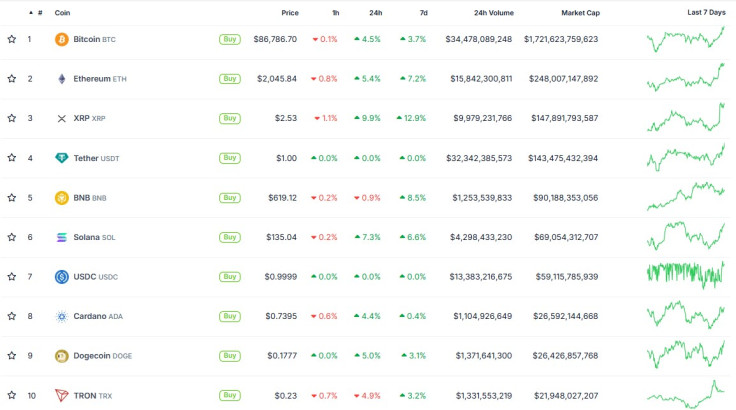736x410 pixels.
Task: Click Dogecoin market cap $26,426,857,768
Action: 565,356
